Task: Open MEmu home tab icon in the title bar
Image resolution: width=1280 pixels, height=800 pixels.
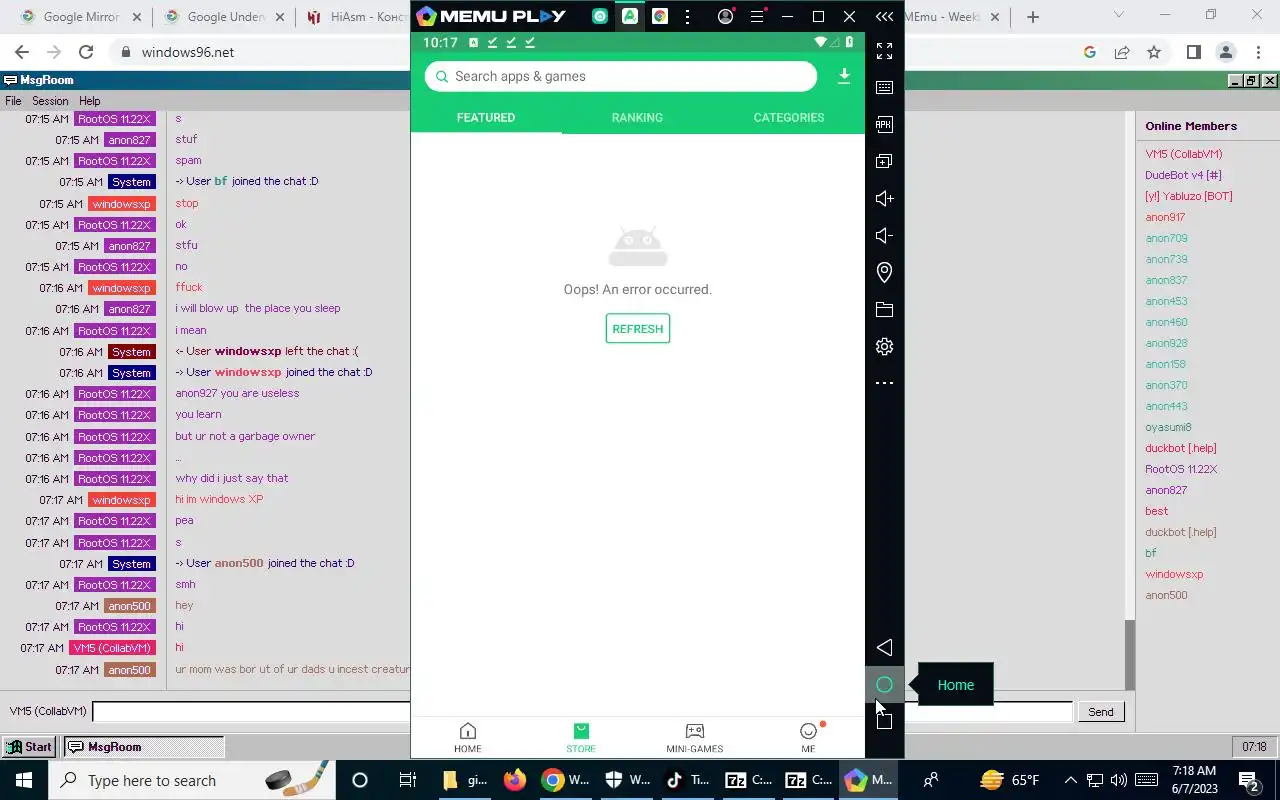Action: pos(599,16)
